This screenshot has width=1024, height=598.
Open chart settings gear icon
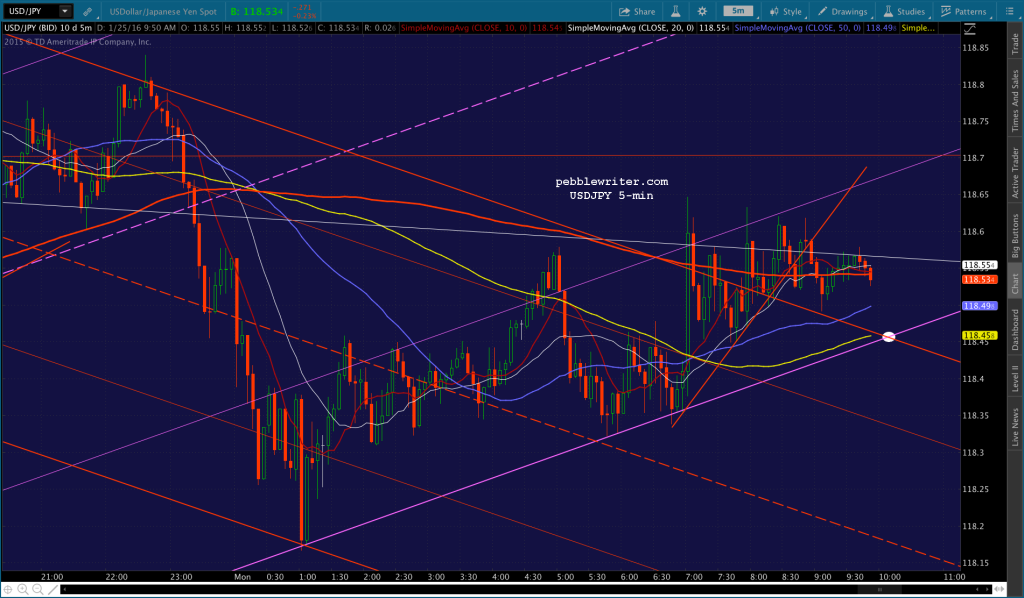click(x=702, y=11)
